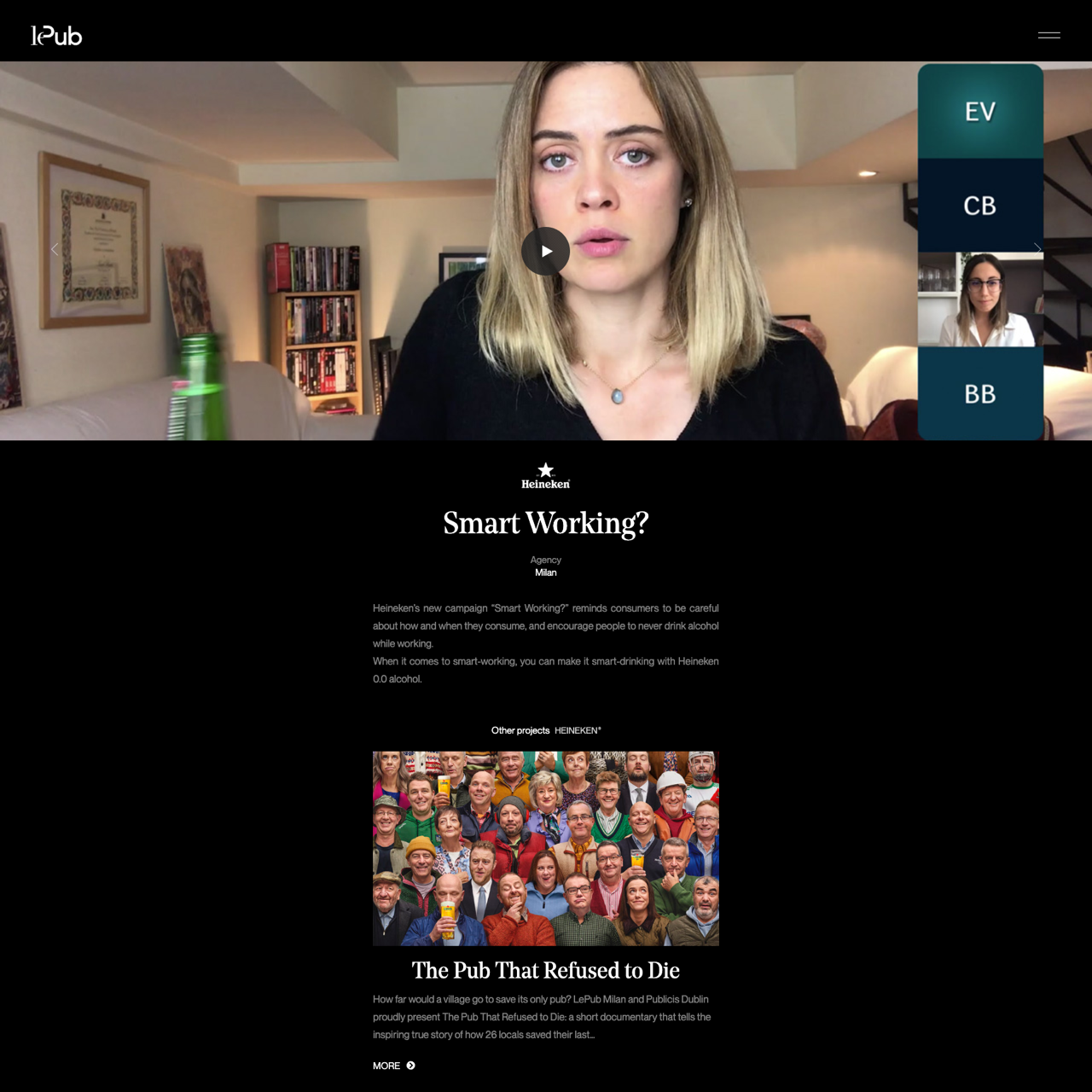The image size is (1092, 1092).
Task: Select the CB participant tile
Action: 980,206
